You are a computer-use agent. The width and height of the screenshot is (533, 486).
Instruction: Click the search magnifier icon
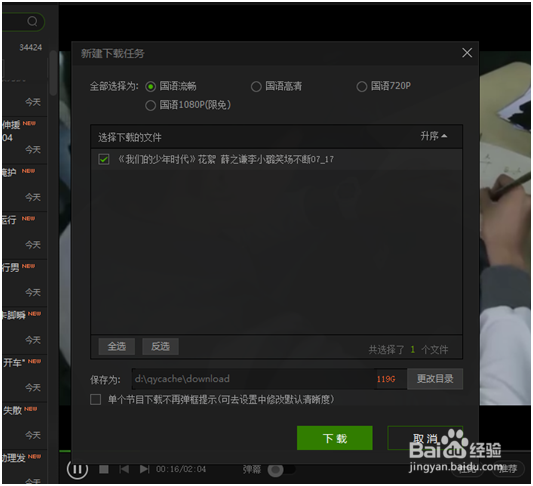32,21
